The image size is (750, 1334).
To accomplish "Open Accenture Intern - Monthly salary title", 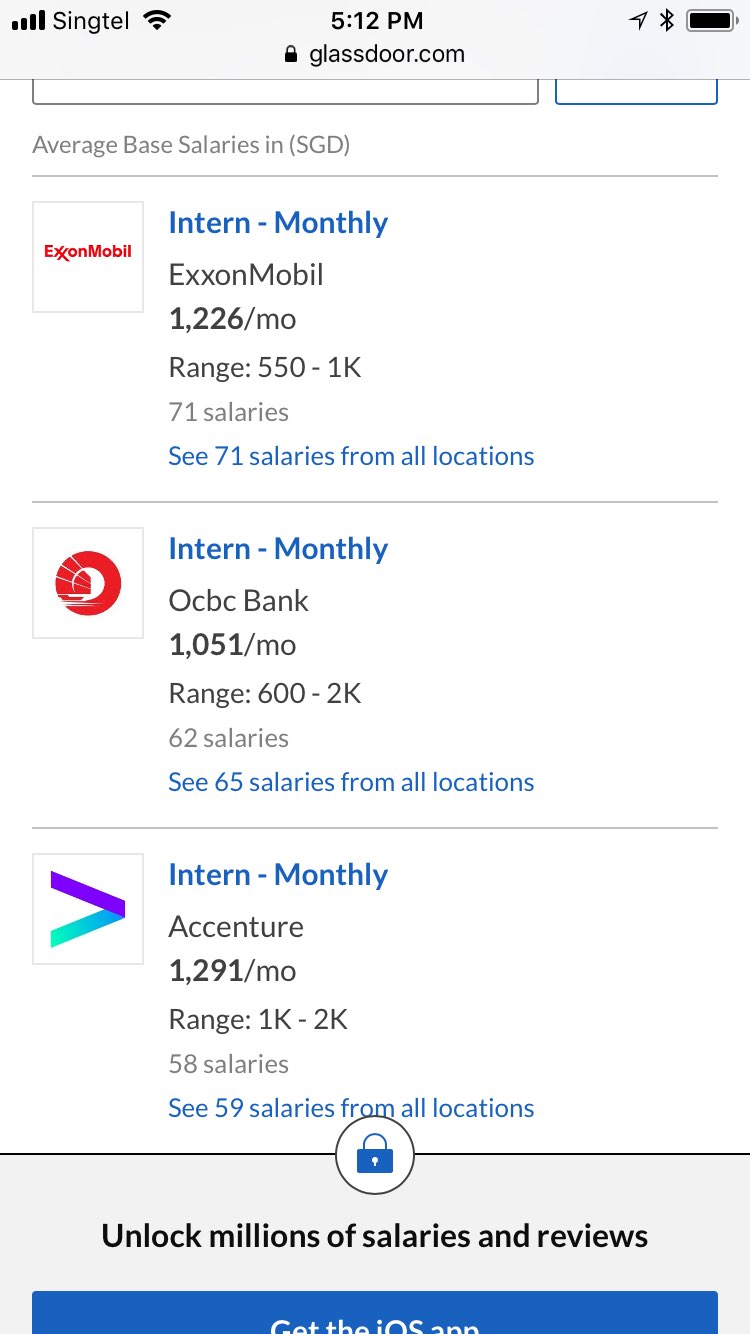I will 278,875.
